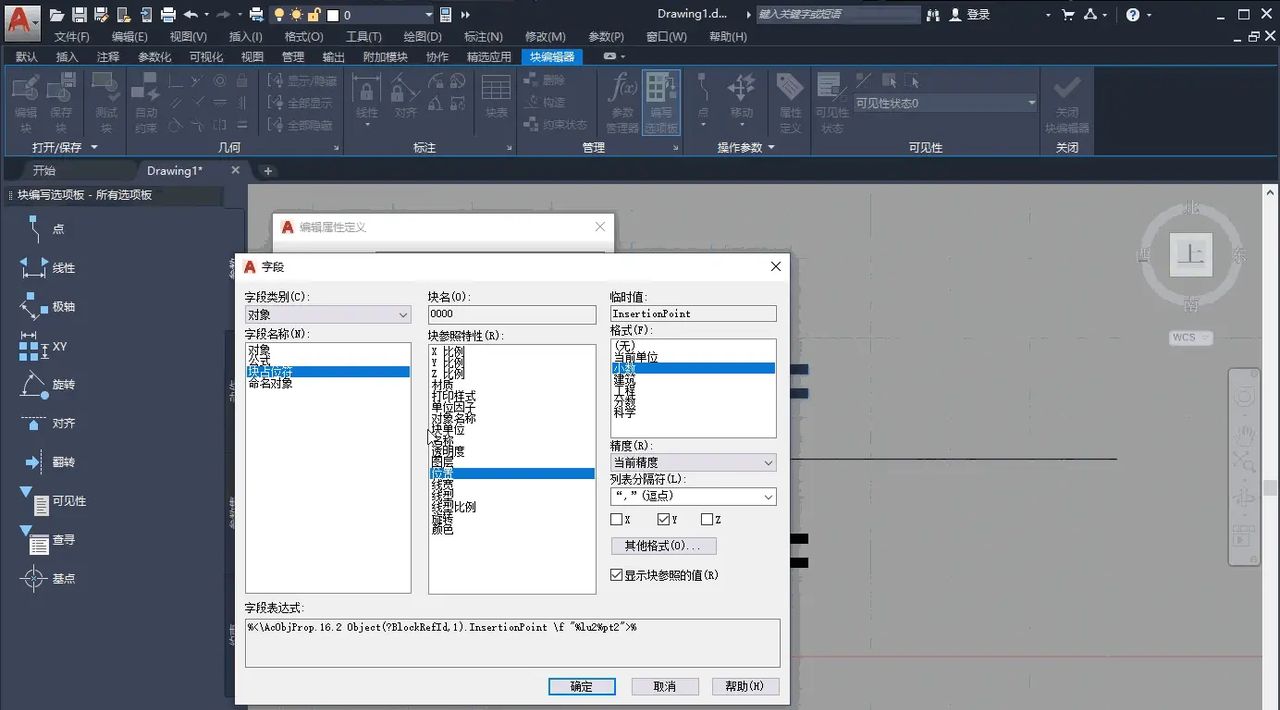Viewport: 1280px width, 710px height.
Task: Click the 块表 ribbon icon
Action: [x=496, y=96]
